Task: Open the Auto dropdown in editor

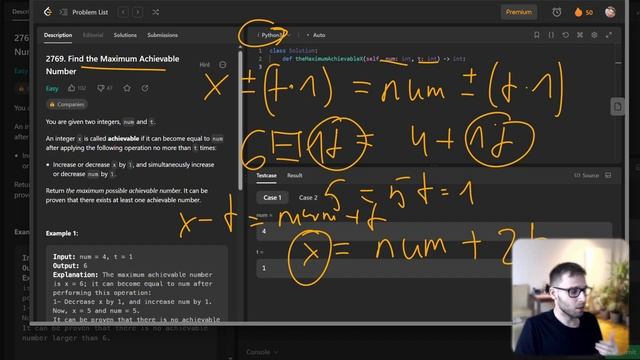Action: click(x=316, y=35)
